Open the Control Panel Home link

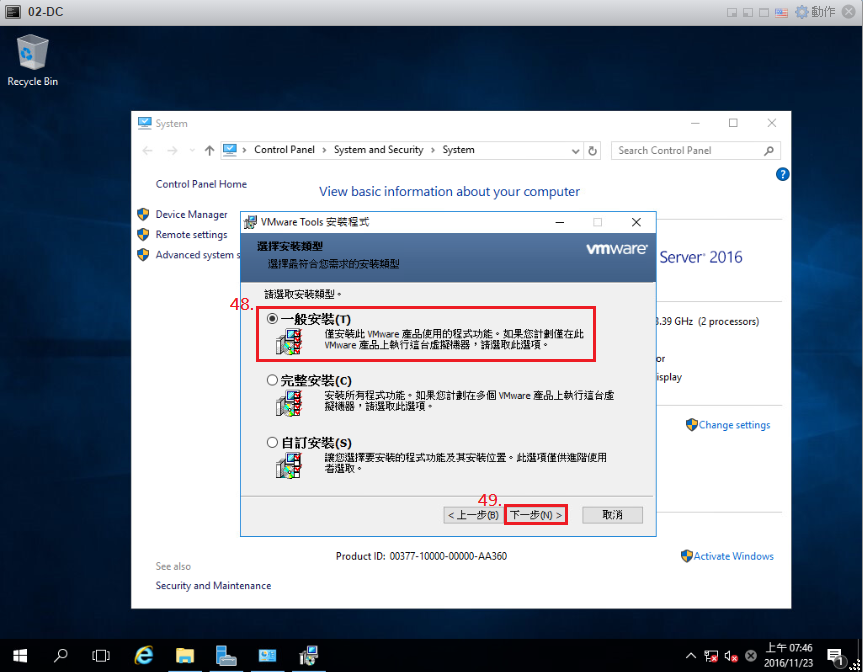pyautogui.click(x=201, y=184)
